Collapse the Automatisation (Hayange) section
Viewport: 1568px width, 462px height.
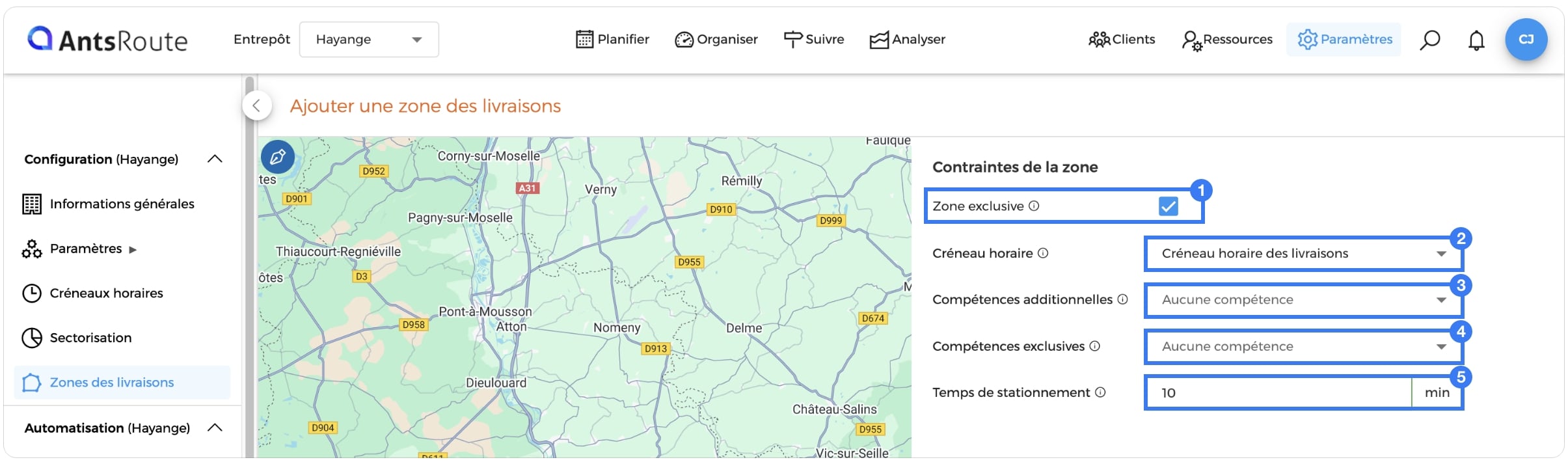[215, 428]
